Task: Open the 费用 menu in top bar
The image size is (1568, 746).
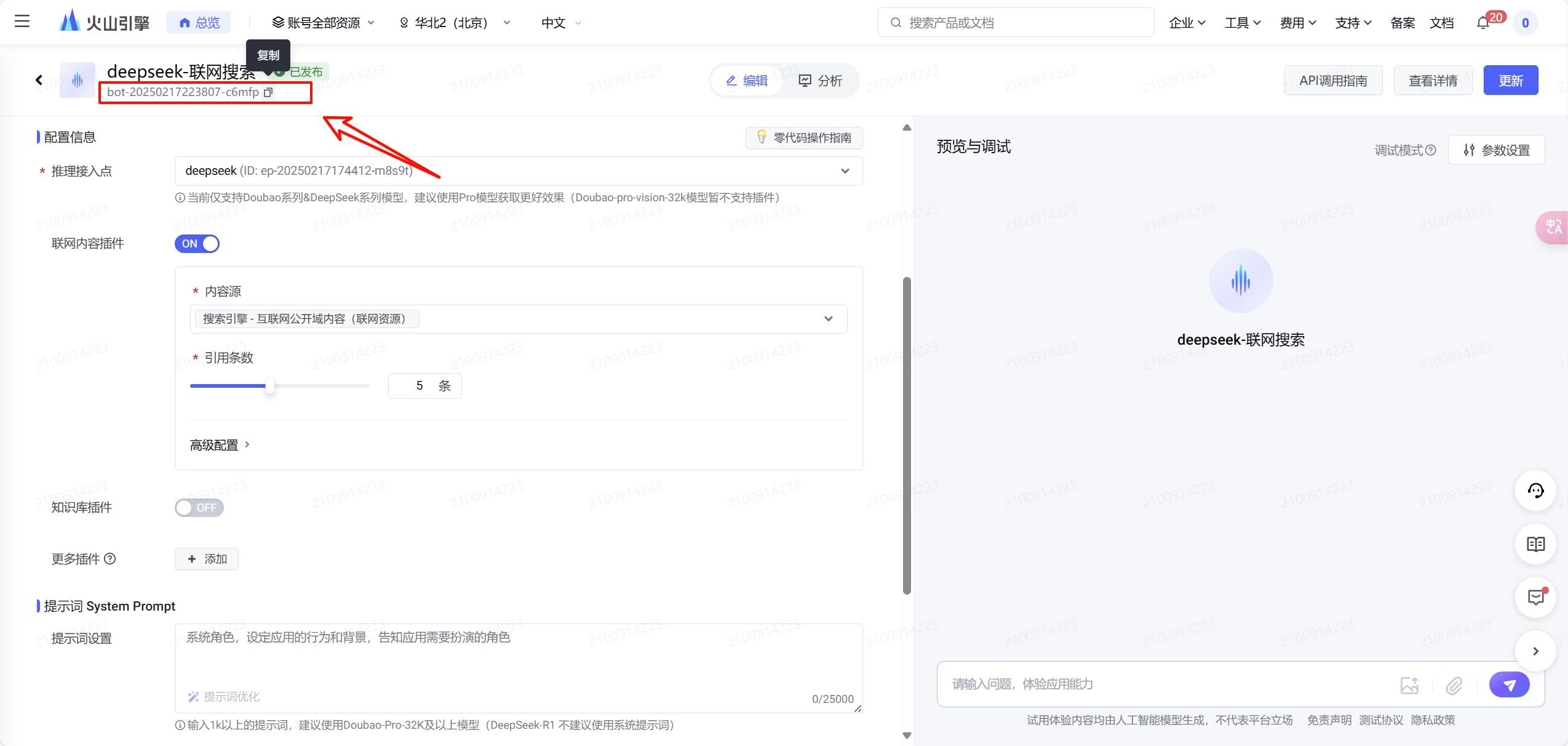Action: [1297, 23]
